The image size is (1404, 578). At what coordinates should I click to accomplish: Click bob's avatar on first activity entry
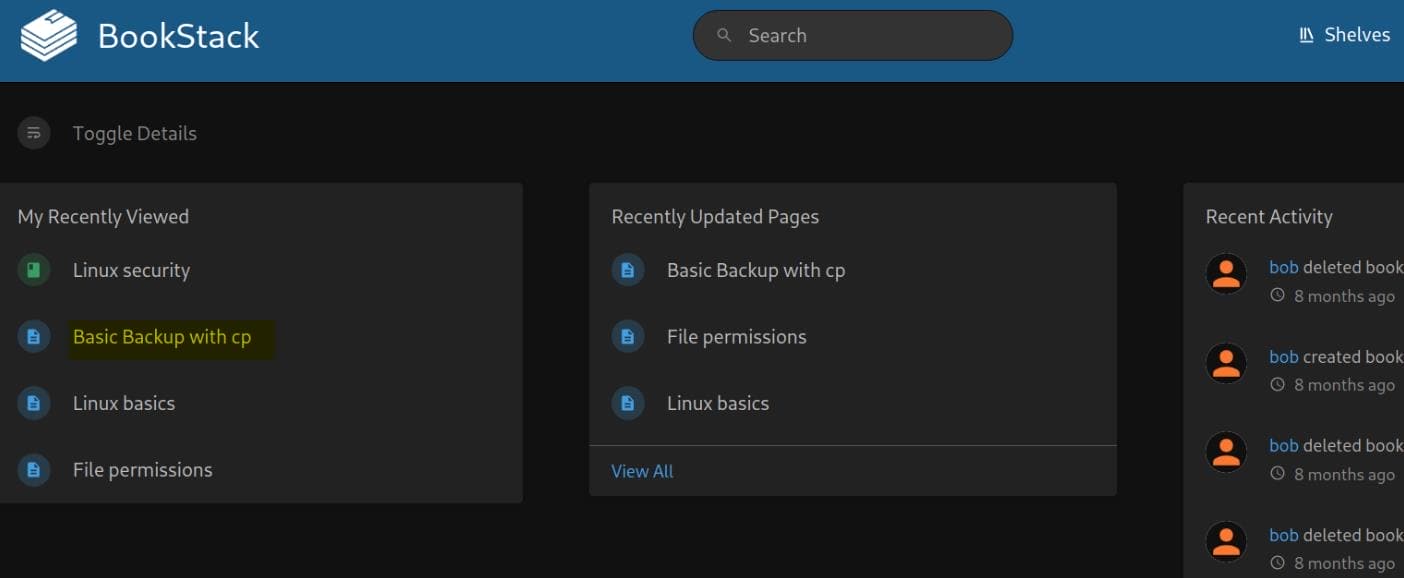(1226, 275)
